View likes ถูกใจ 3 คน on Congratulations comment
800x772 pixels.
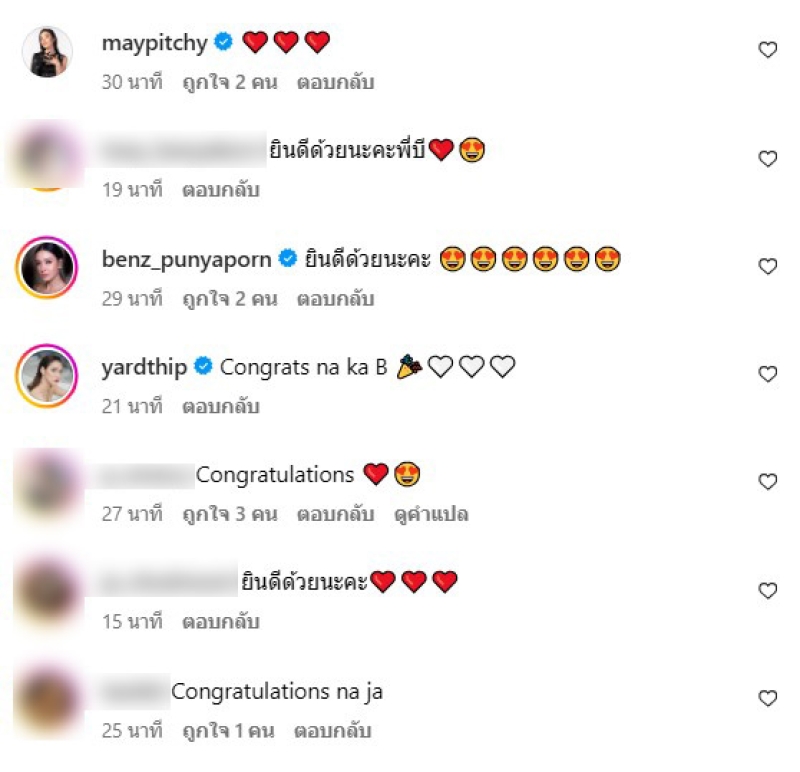(230, 514)
